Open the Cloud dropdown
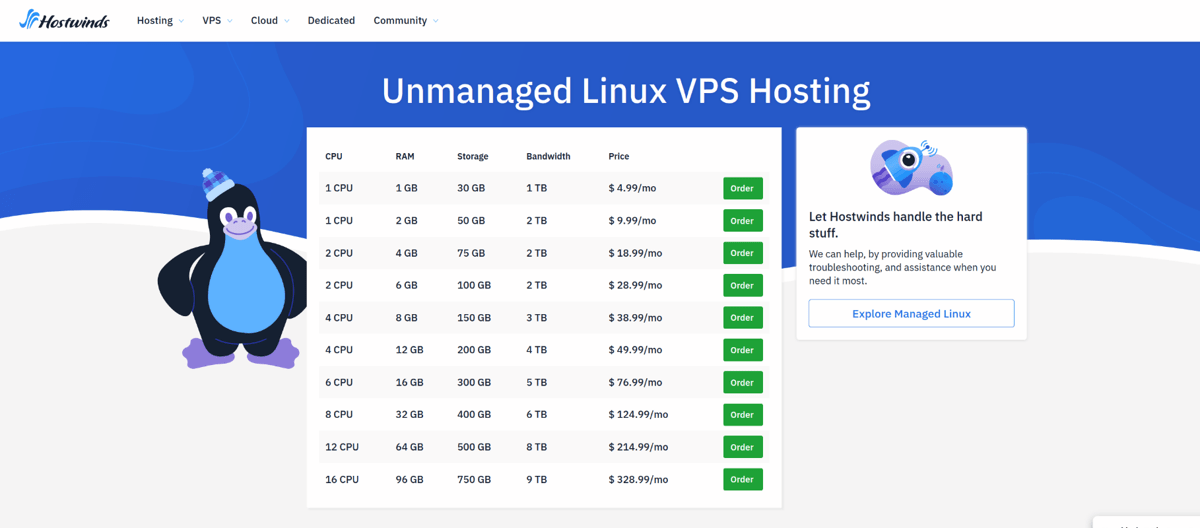1200x528 pixels. point(270,20)
